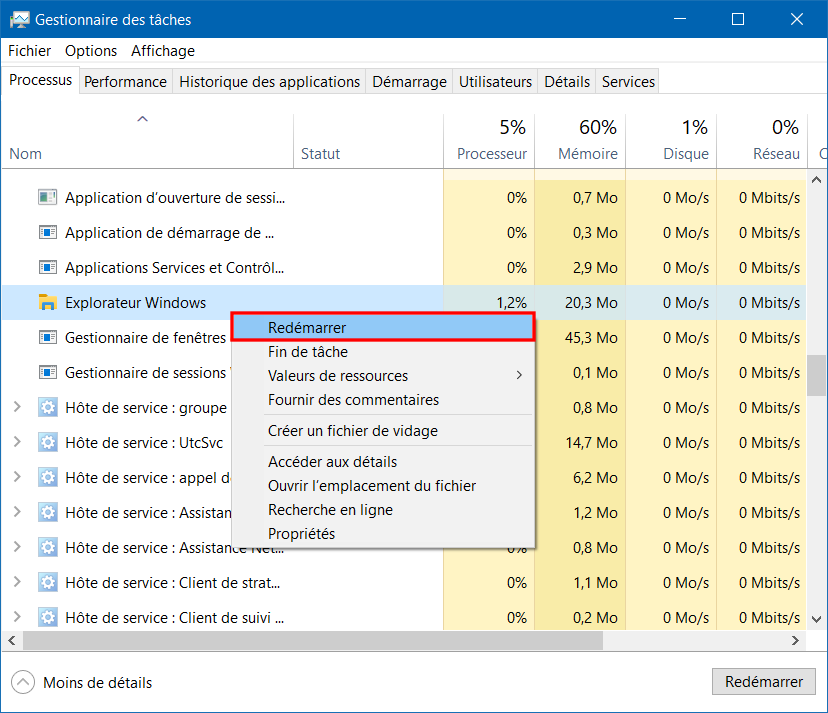The image size is (828, 713).
Task: Expand the Hôte de service : Client de strat row
Action: (x=17, y=581)
